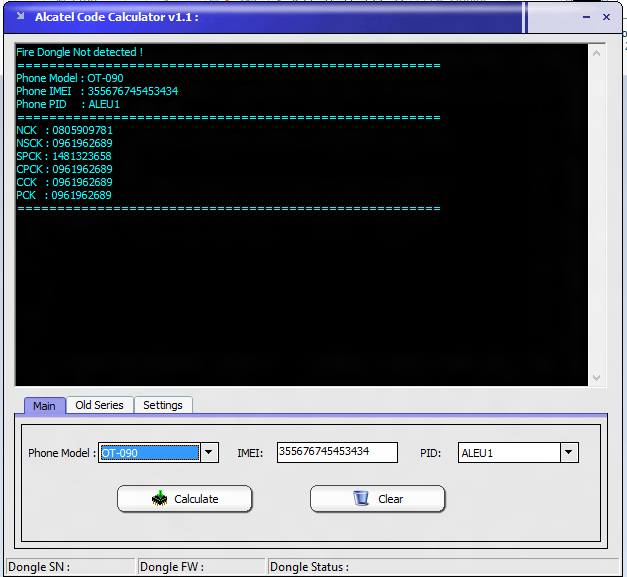Open the PID dropdown arrow
Image resolution: width=627 pixels, height=577 pixels.
coord(569,453)
